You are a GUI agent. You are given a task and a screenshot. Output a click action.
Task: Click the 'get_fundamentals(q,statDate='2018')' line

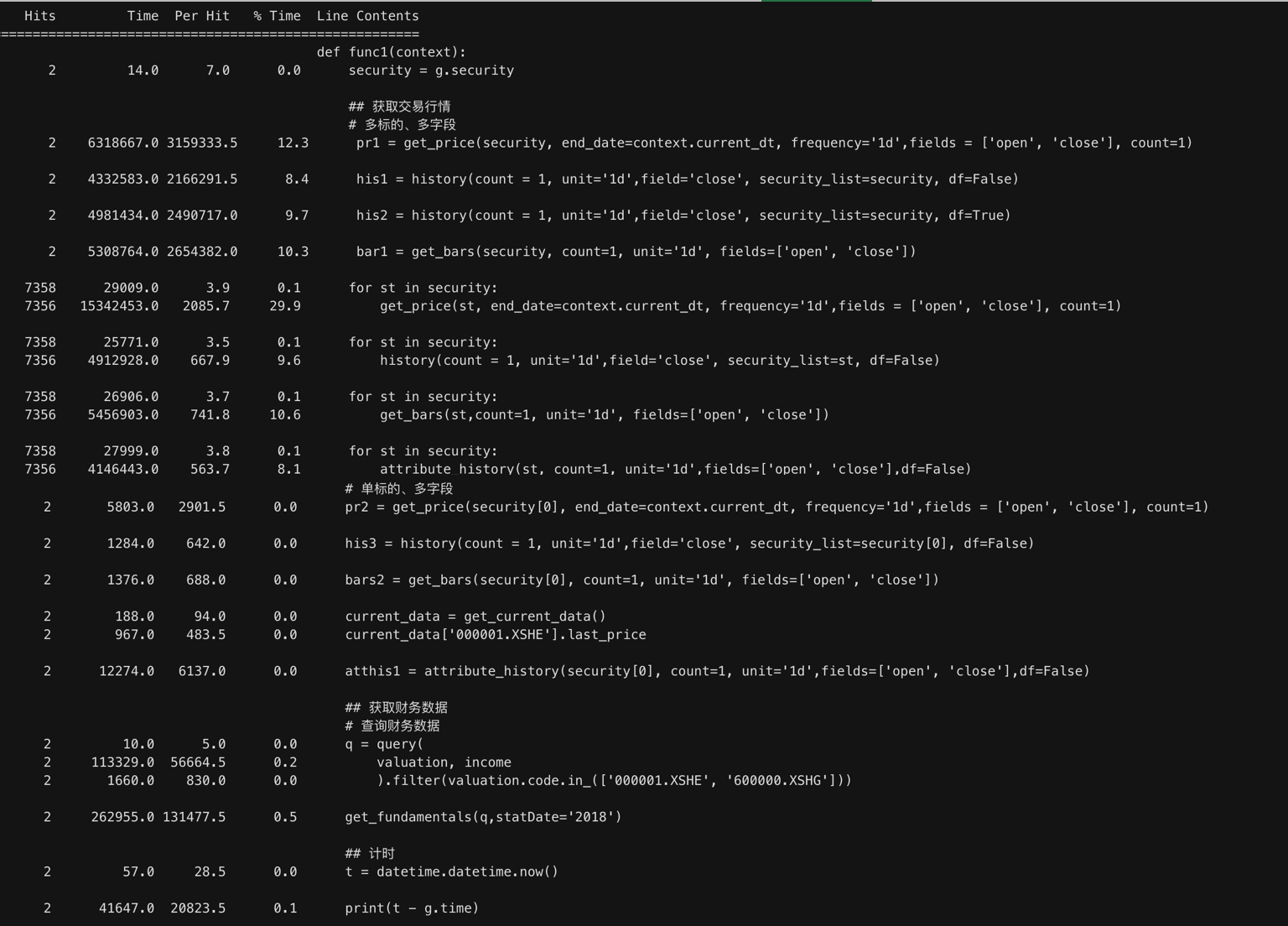483,817
